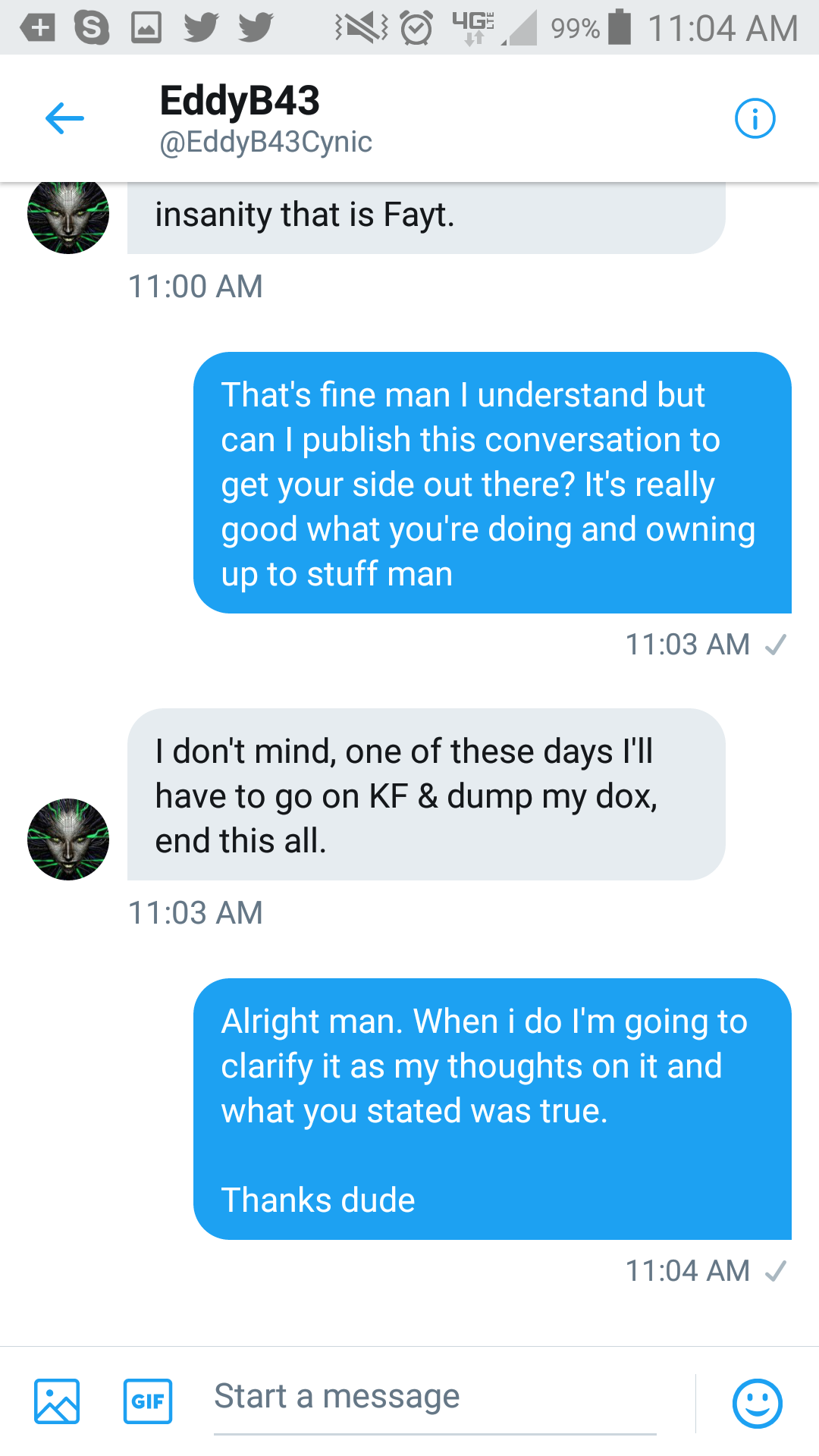Open the emoji smiley picker

(x=757, y=1402)
